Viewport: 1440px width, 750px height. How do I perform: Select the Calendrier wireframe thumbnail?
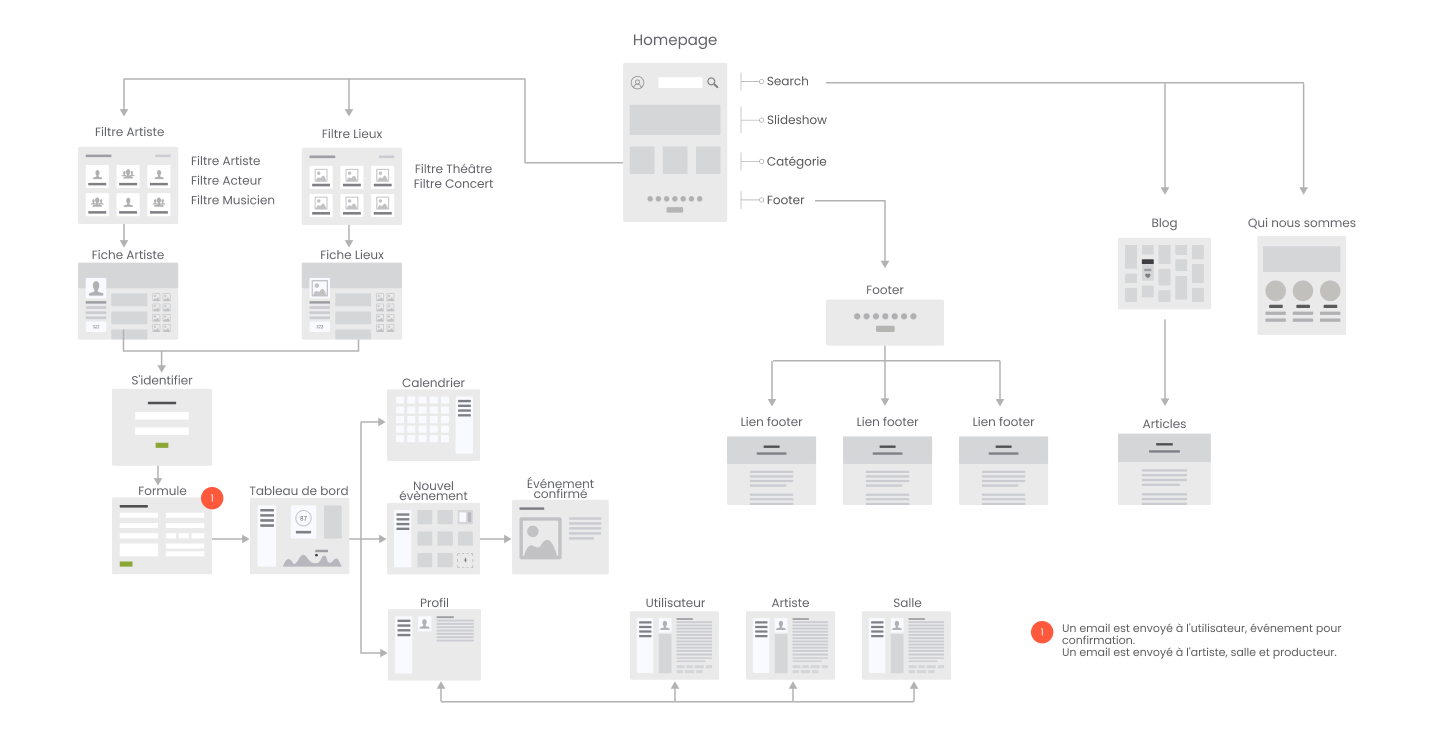pos(433,426)
